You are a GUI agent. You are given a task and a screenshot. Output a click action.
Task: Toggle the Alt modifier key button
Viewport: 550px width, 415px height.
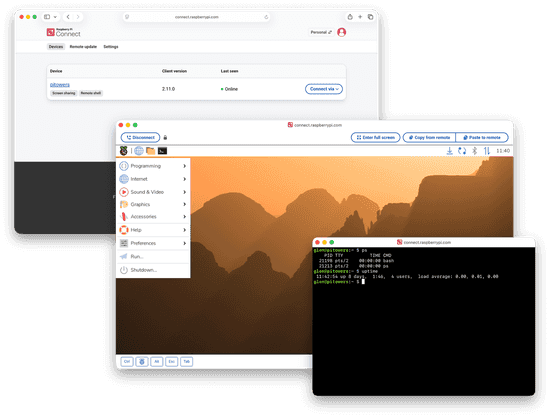(x=156, y=361)
